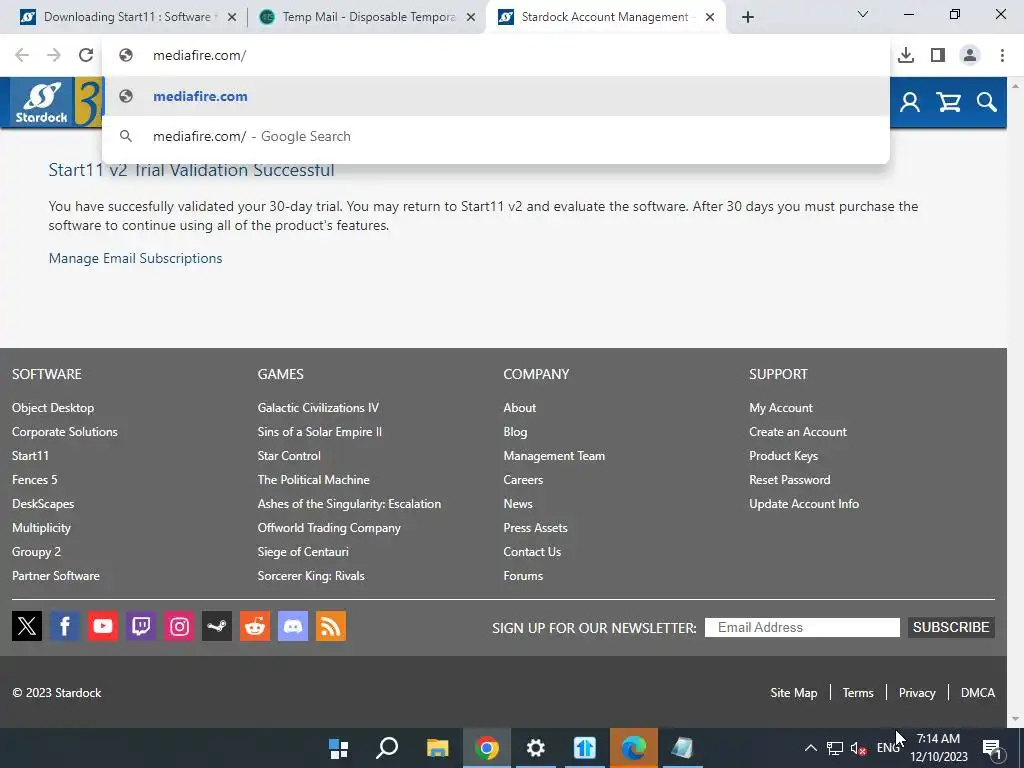Click the newsletter Email Address field
The width and height of the screenshot is (1024, 768).
tap(802, 628)
